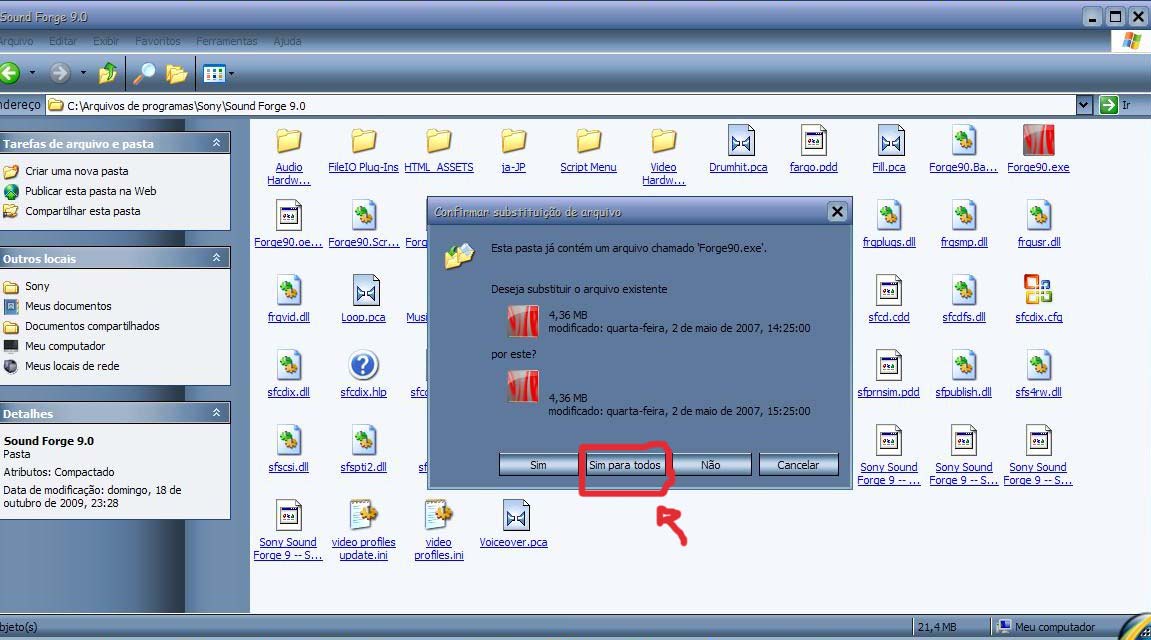Collapse the Detalhes panel
Screen dimensions: 1151x640
(x=217, y=412)
